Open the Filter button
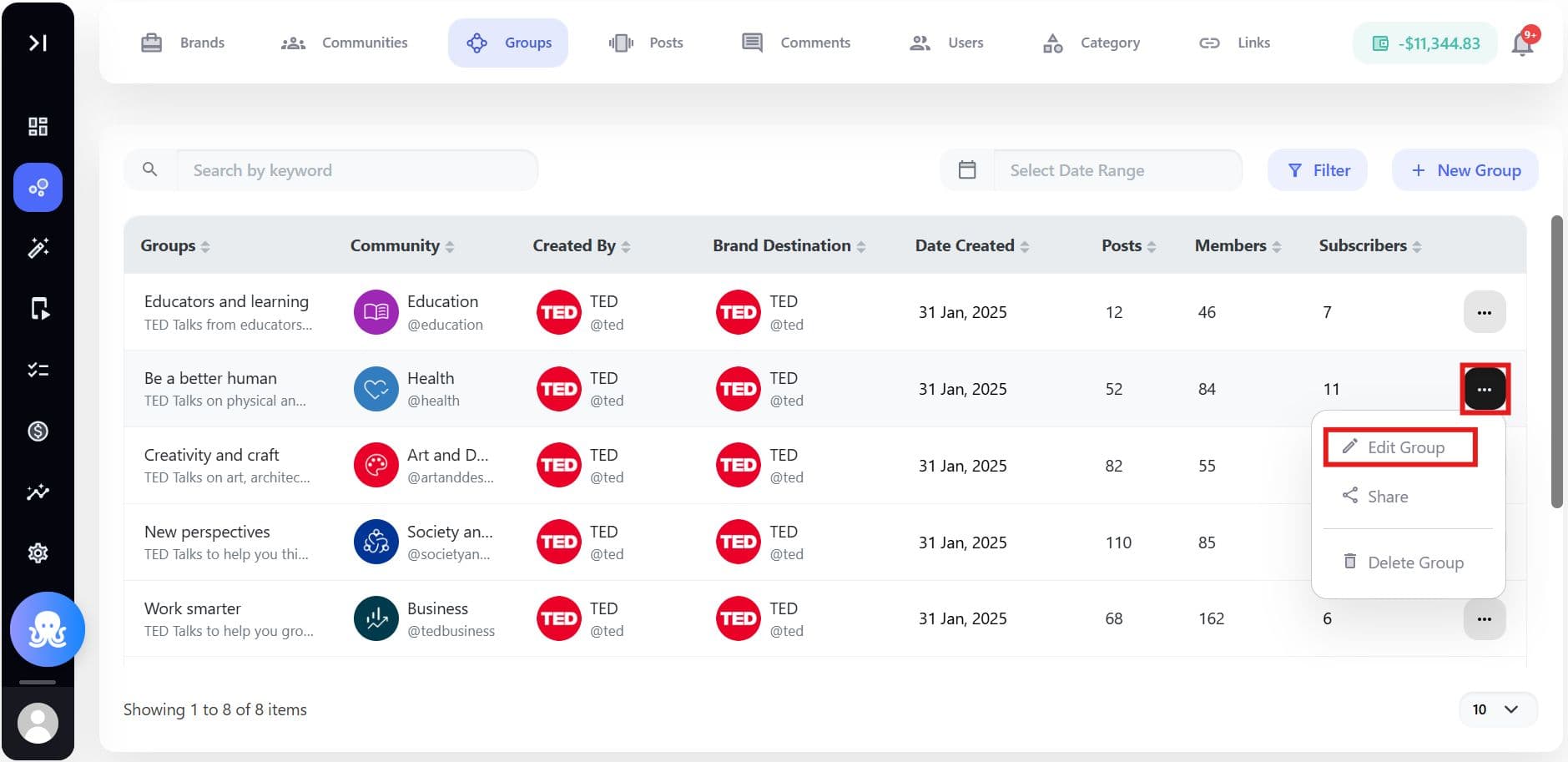 (x=1318, y=170)
